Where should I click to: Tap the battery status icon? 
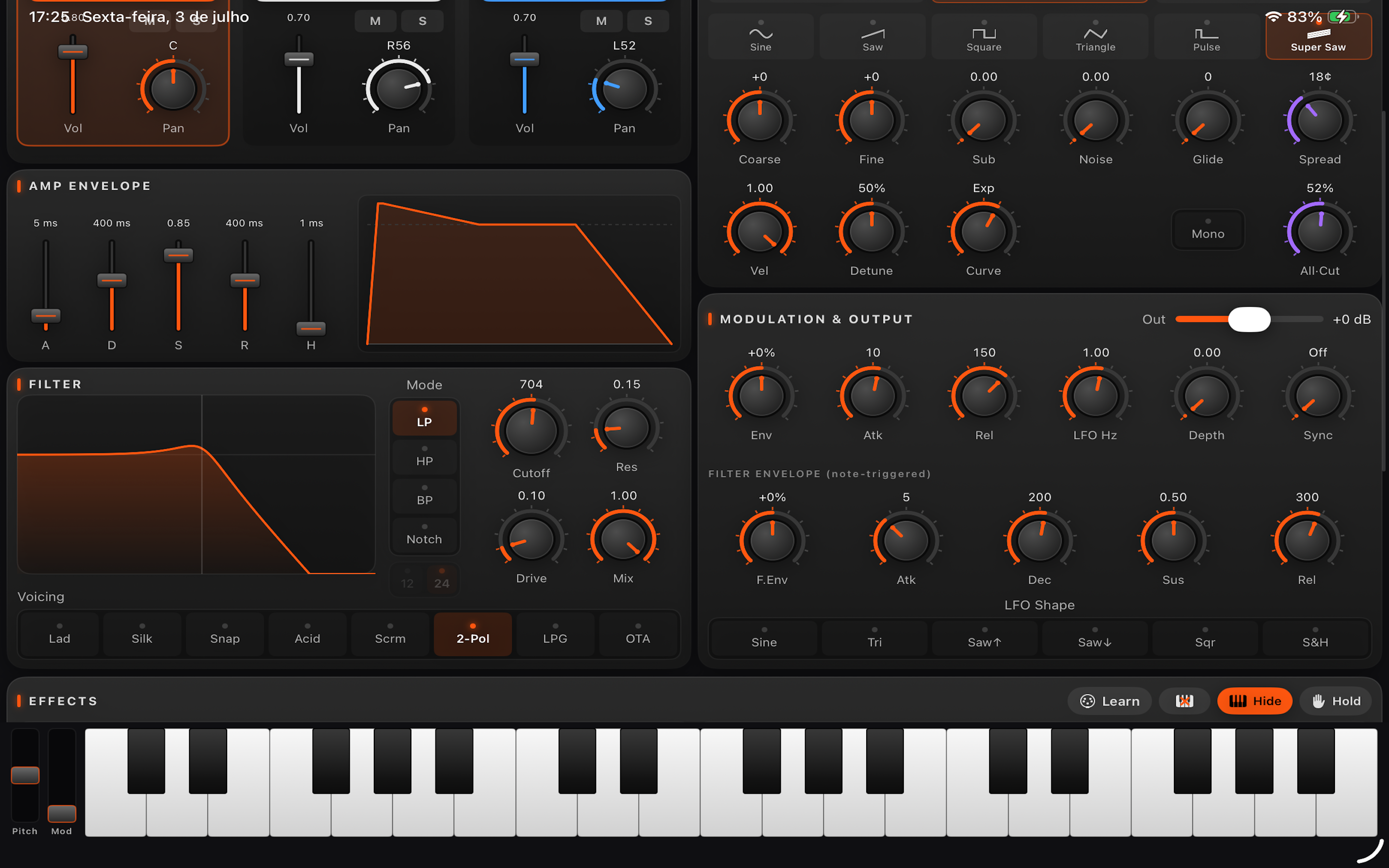(x=1343, y=17)
